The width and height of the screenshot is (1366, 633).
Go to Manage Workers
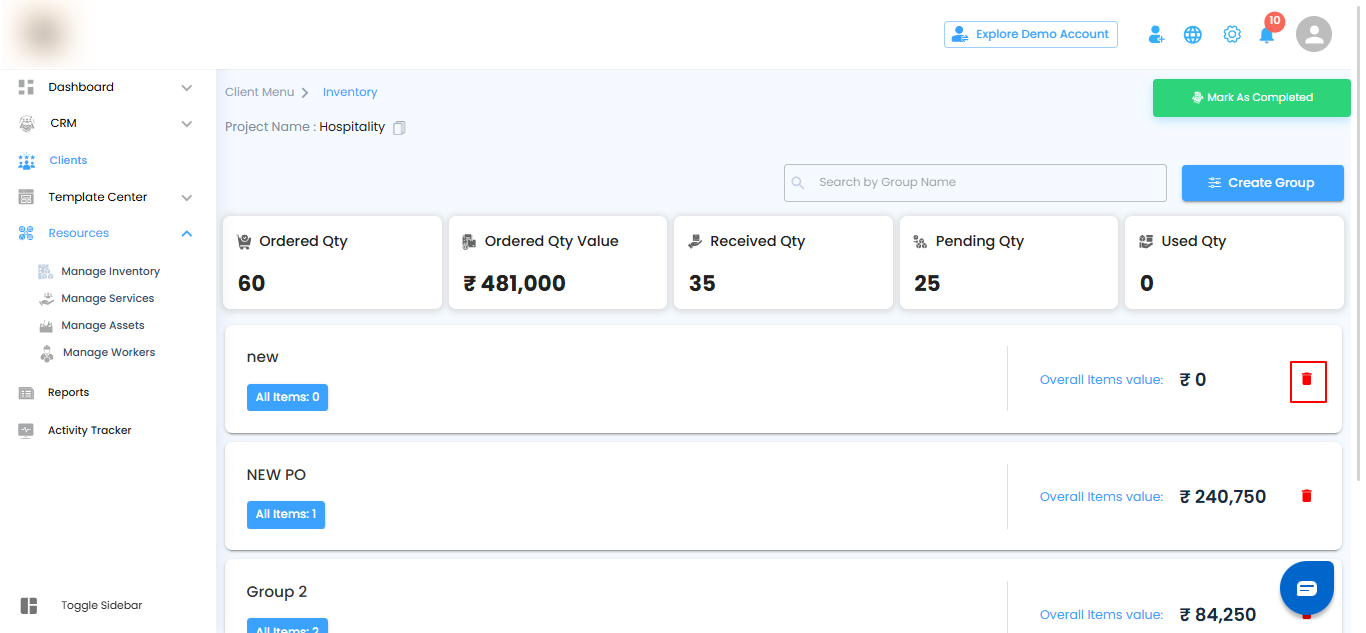pyautogui.click(x=108, y=352)
